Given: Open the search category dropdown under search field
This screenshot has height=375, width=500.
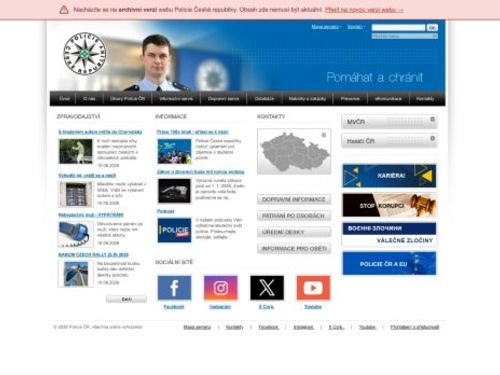Looking at the screenshot, I should click(405, 36).
